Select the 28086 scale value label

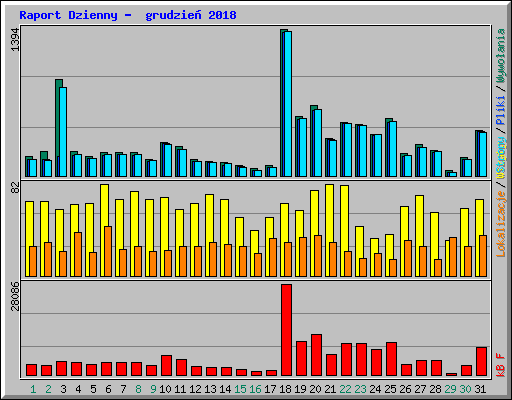click(x=15, y=296)
